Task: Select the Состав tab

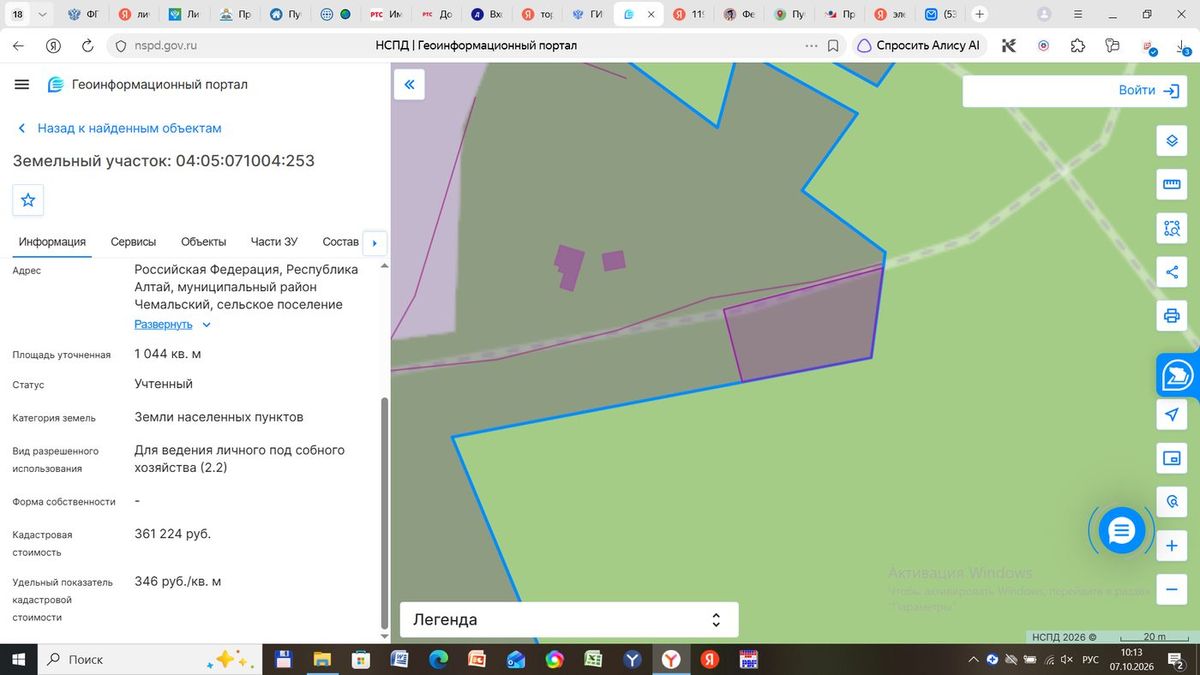Action: pyautogui.click(x=341, y=242)
